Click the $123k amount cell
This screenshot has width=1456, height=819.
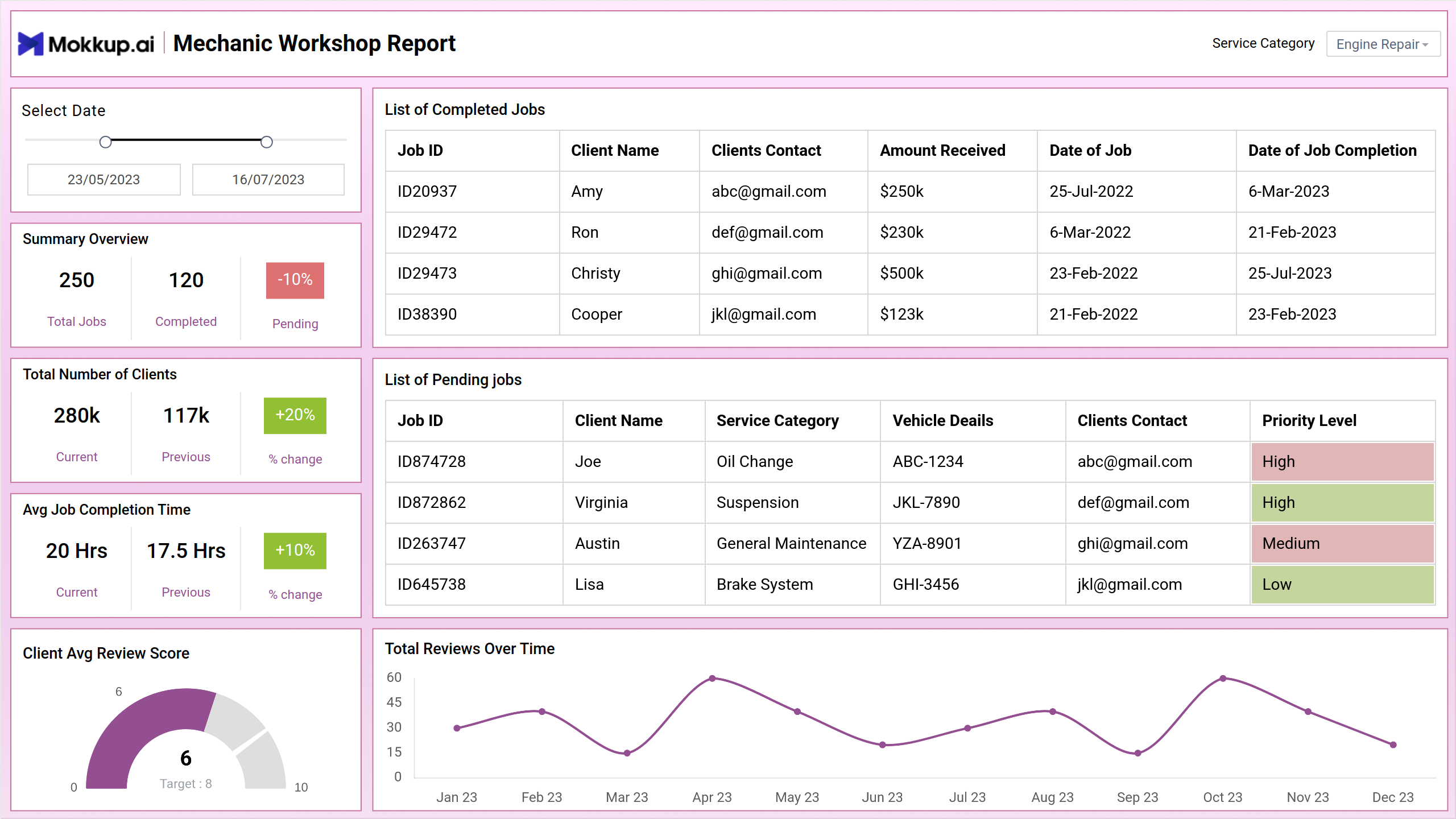(953, 315)
